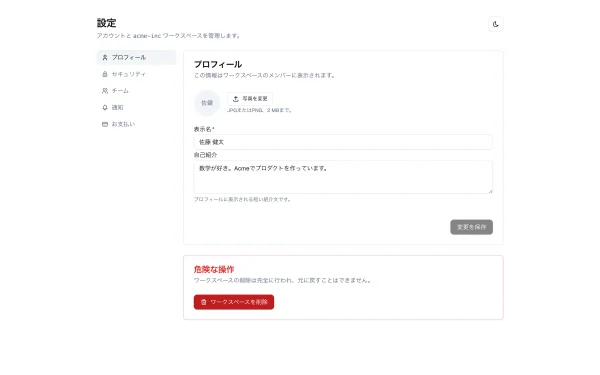Click the avatar placeholder circle
600x375 pixels.
(207, 103)
